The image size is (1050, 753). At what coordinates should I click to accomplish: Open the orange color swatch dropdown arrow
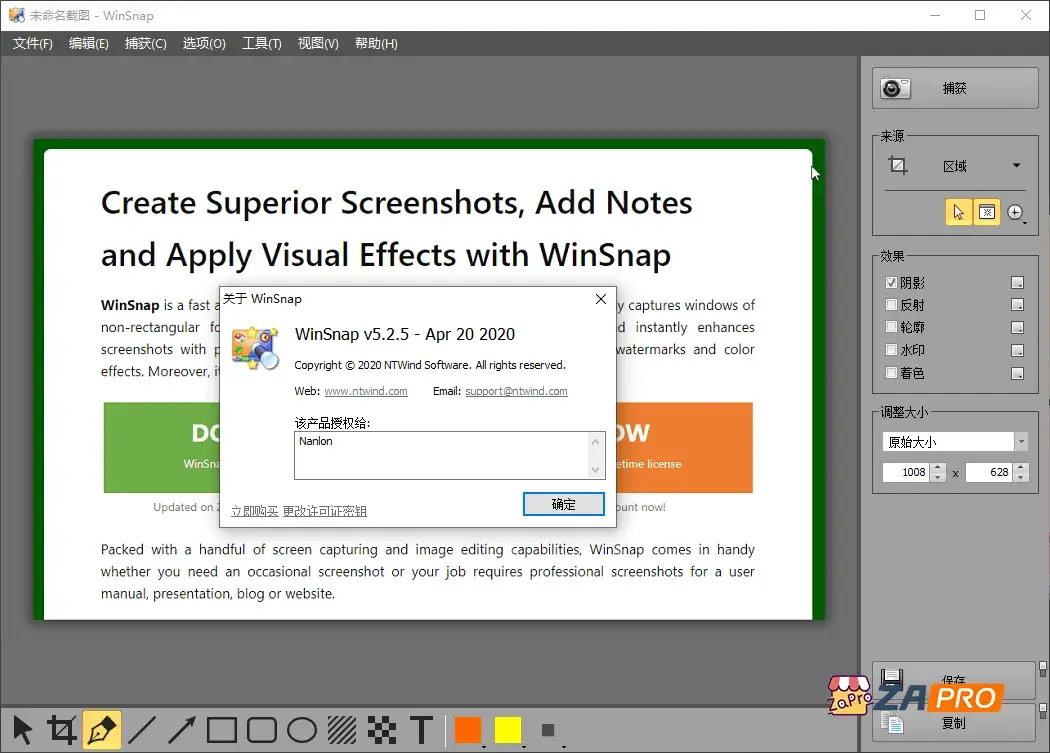pyautogui.click(x=484, y=745)
